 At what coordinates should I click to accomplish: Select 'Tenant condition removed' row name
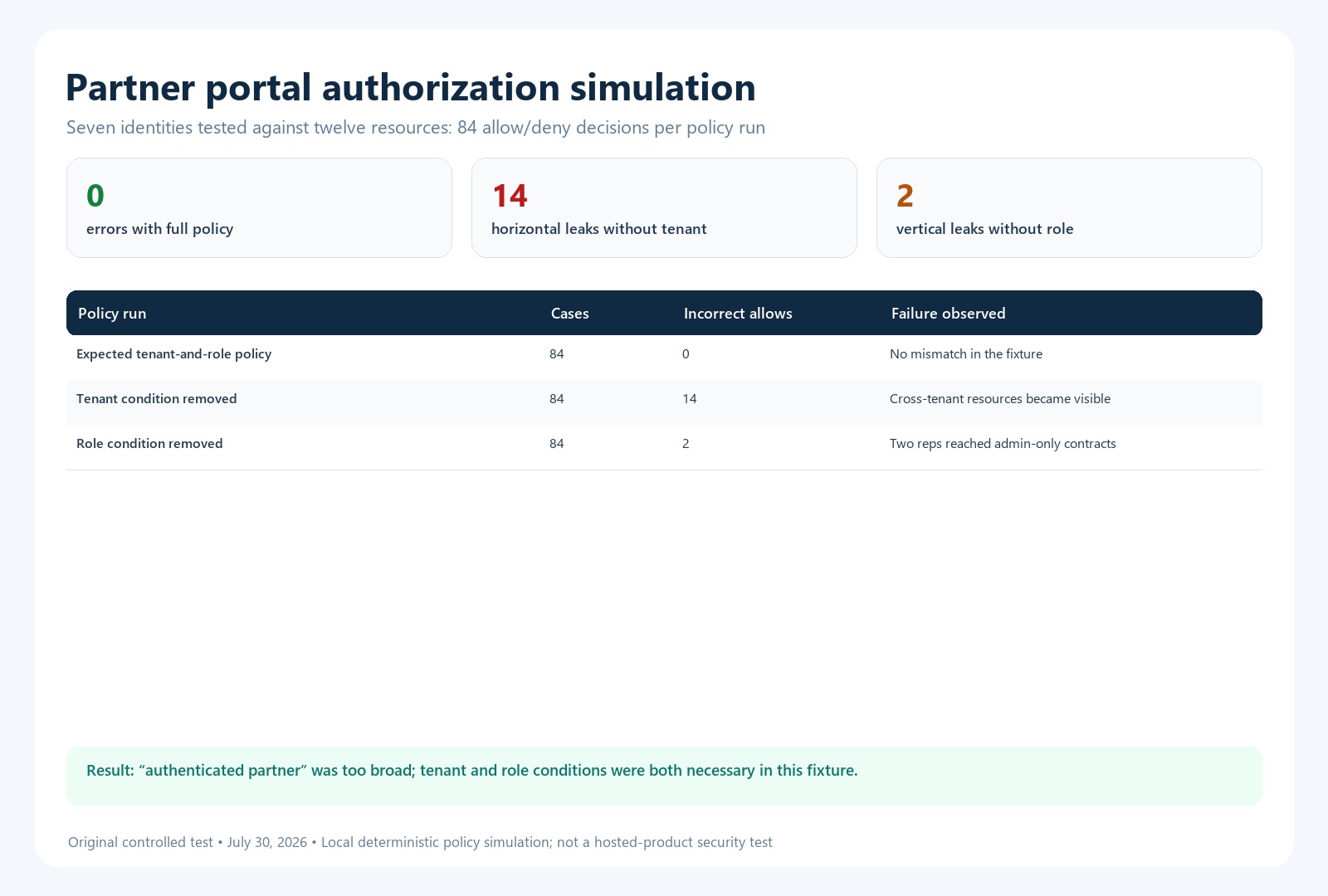click(157, 399)
